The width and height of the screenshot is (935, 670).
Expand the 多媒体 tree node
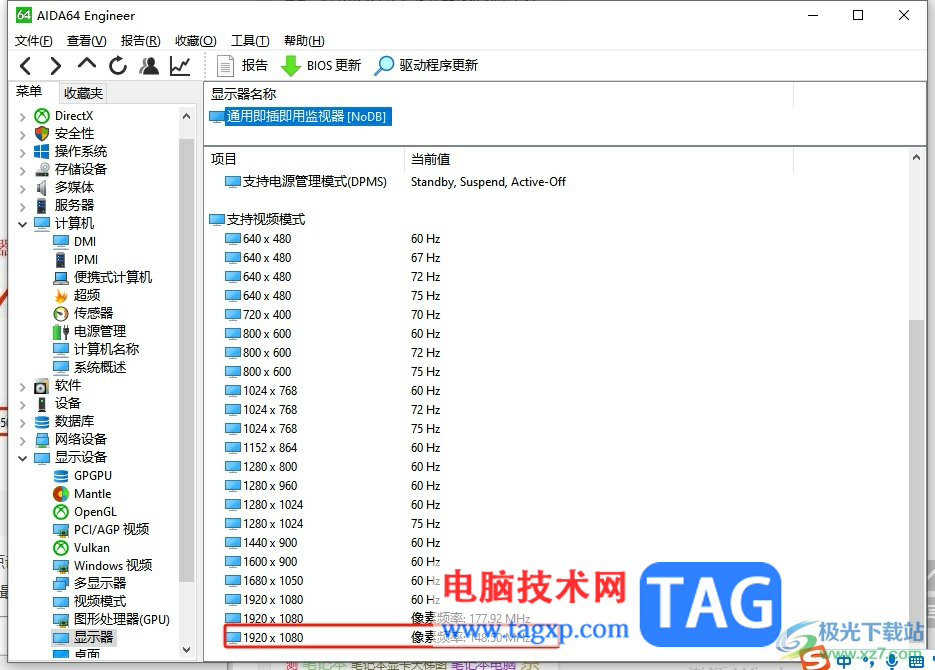[23, 188]
